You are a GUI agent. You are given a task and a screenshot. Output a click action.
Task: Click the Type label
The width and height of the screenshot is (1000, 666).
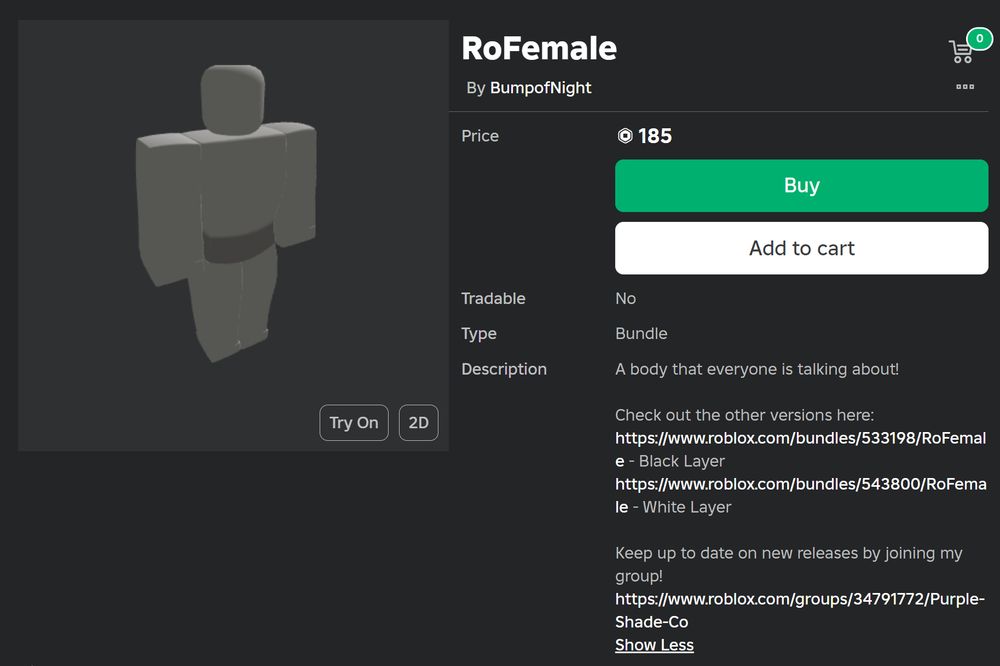[479, 334]
